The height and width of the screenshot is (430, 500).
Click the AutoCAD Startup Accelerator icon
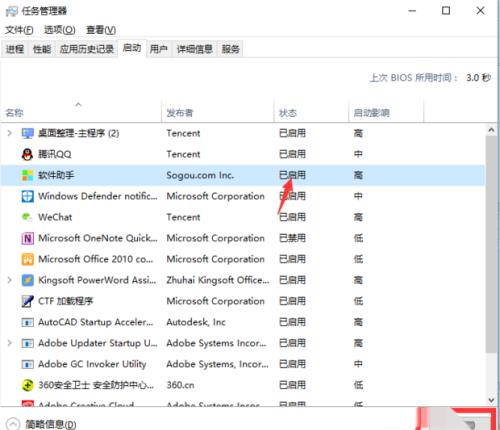(x=27, y=322)
